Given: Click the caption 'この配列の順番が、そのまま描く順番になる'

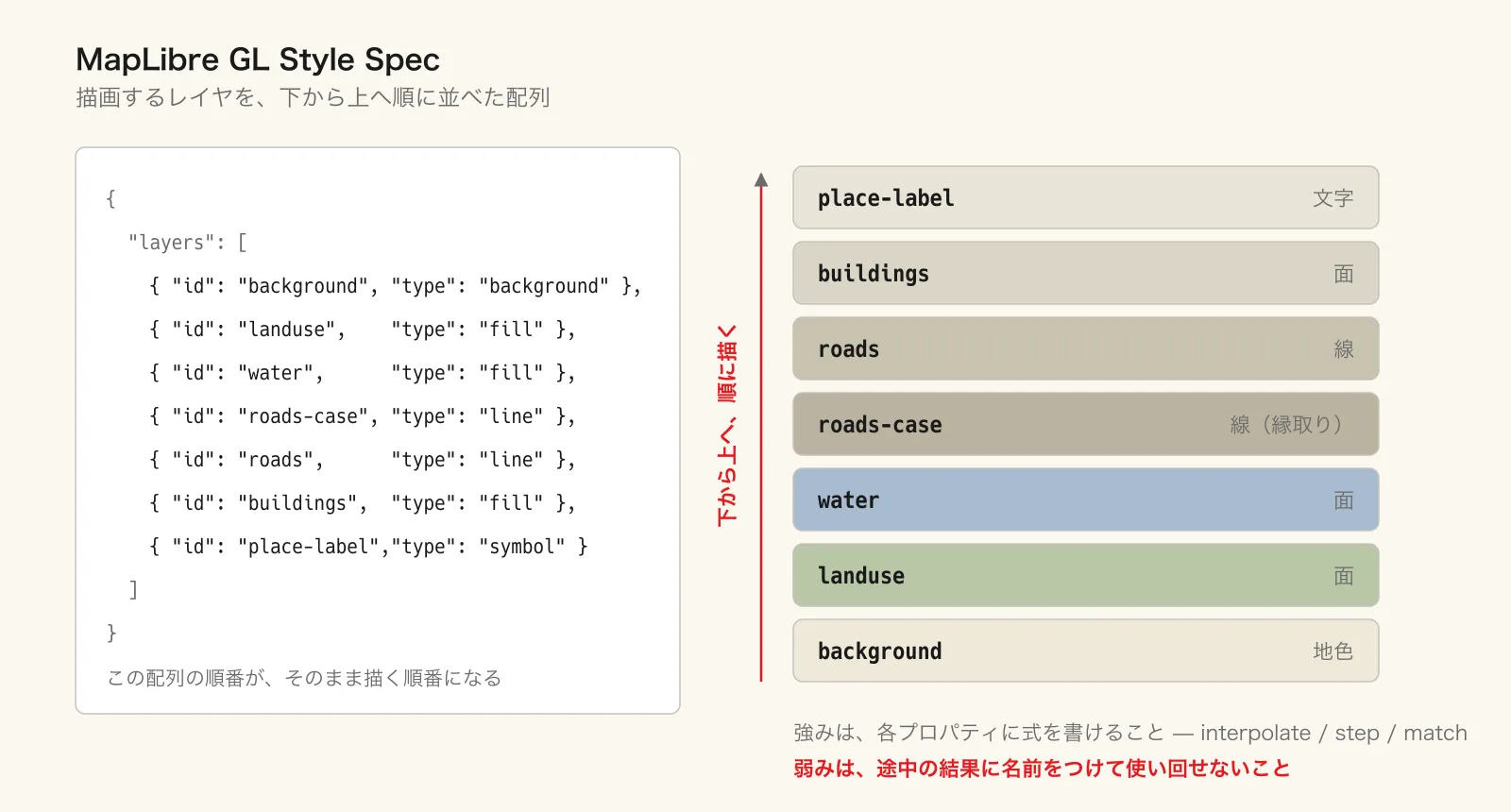Looking at the screenshot, I should click(x=304, y=678).
